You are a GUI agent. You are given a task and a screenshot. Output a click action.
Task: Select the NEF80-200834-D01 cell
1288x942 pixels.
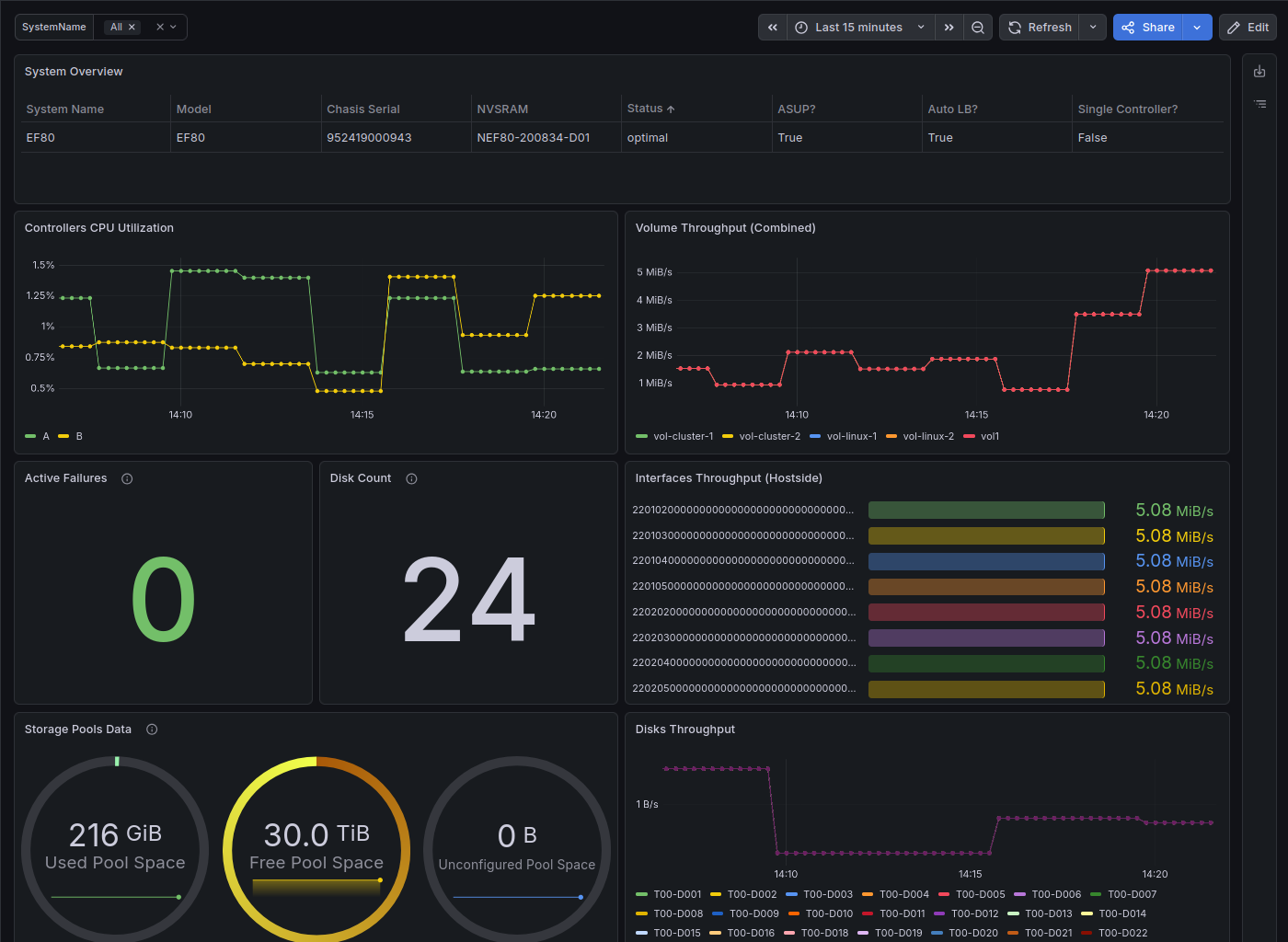[546, 138]
